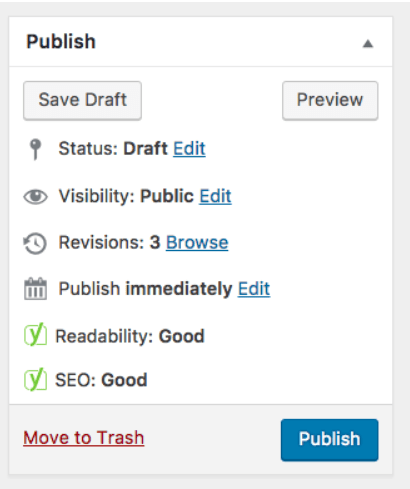Click the publish schedule calendar icon

point(35,289)
